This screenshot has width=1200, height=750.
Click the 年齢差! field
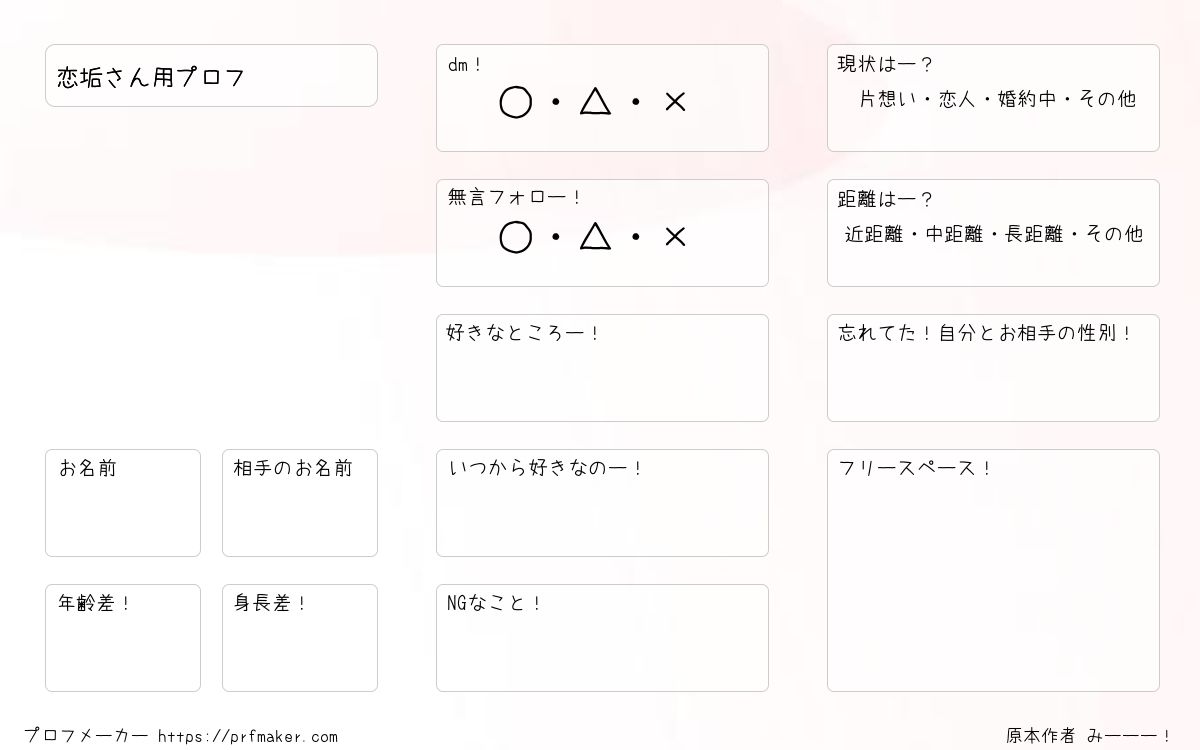123,638
